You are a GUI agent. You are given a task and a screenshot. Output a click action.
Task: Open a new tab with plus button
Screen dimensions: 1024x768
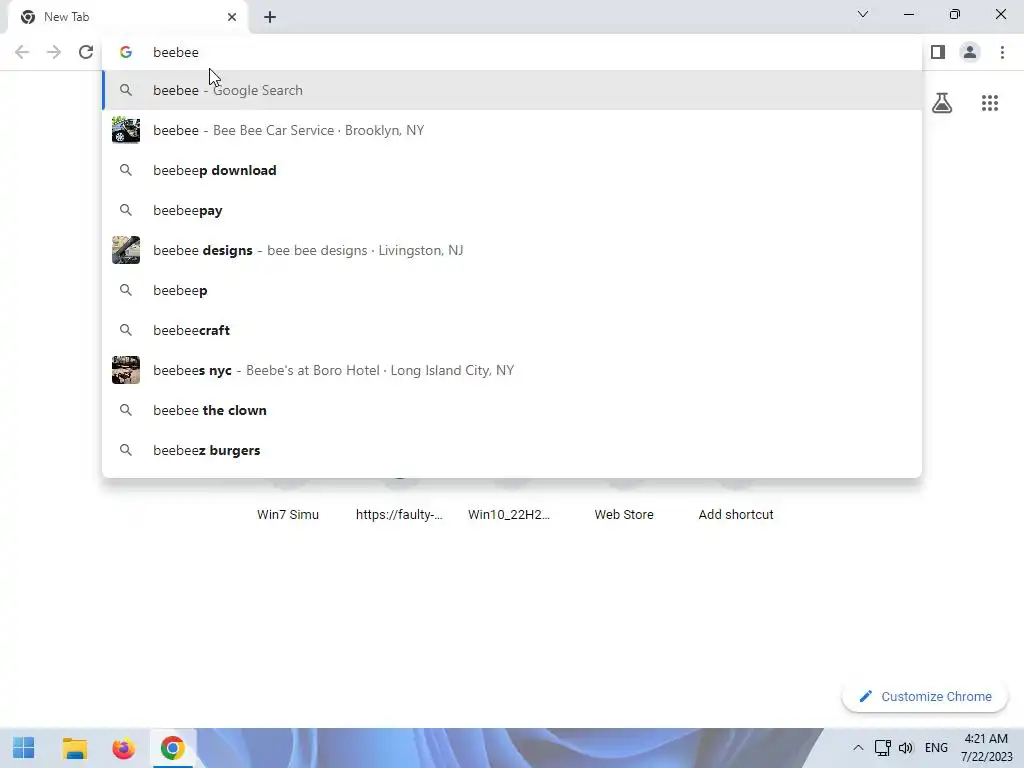pyautogui.click(x=270, y=17)
